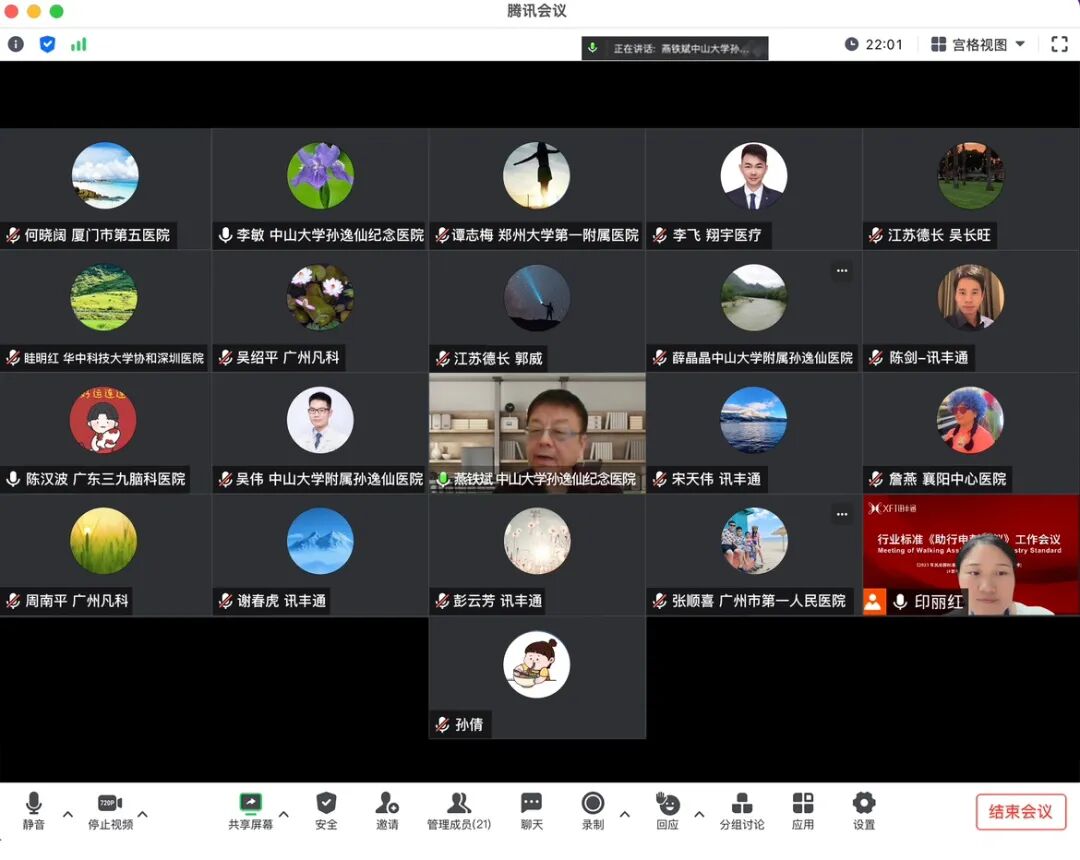
Task: Click name label 宋天伟 讯丰通
Action: [716, 479]
